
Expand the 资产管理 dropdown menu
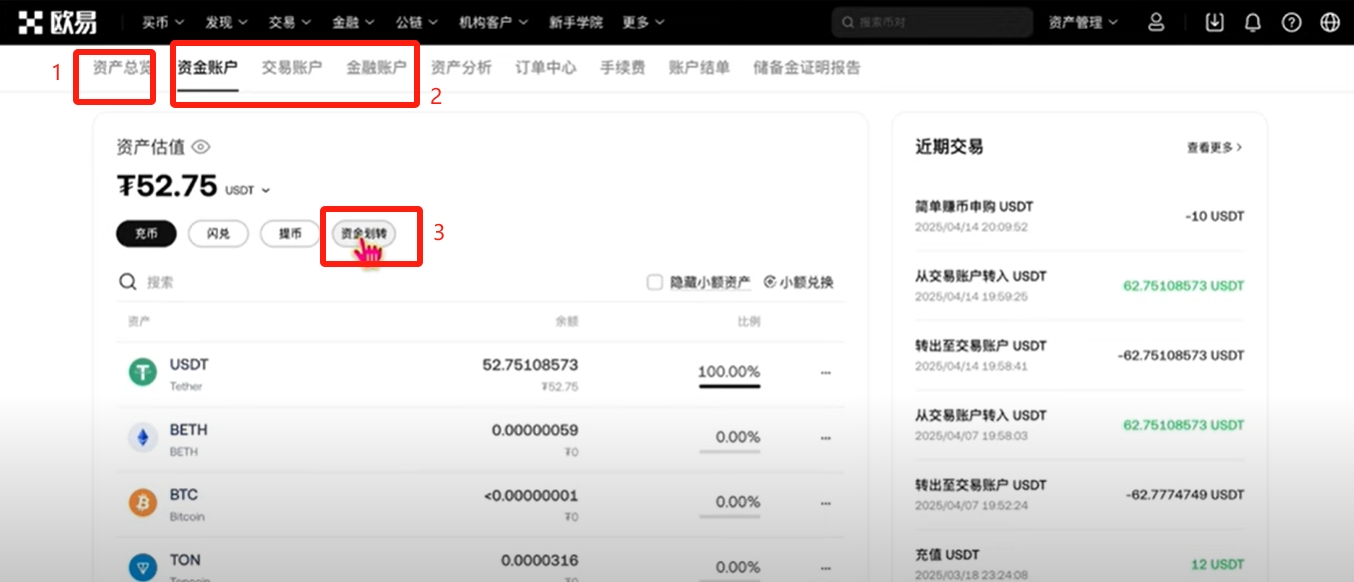(1083, 22)
